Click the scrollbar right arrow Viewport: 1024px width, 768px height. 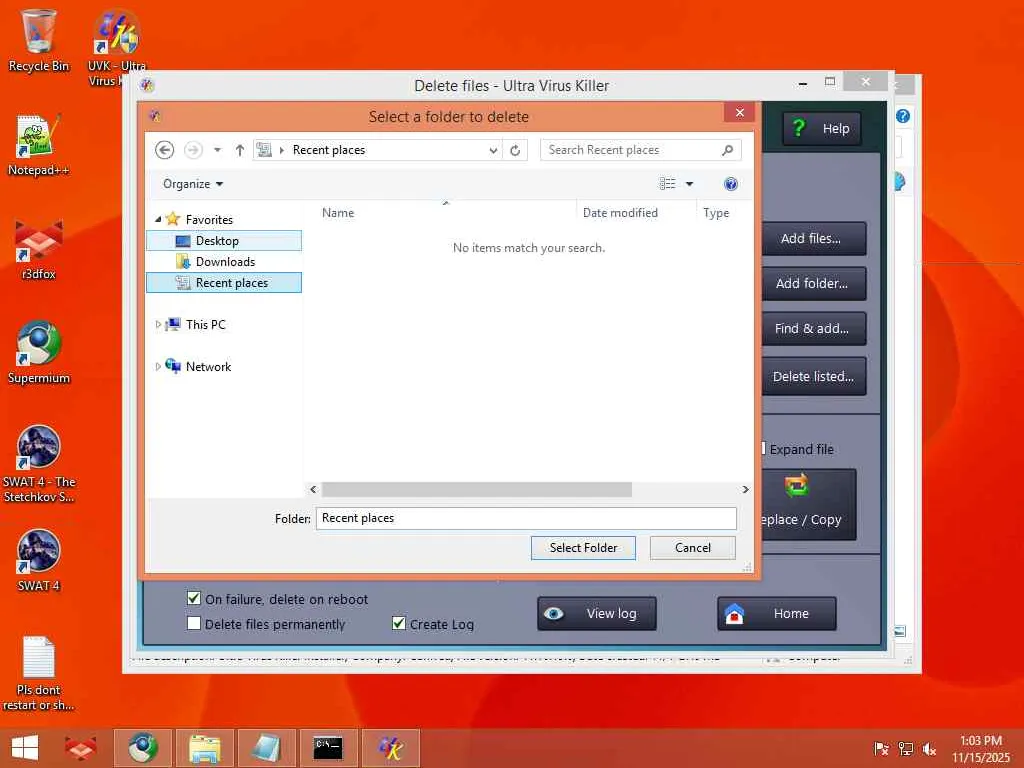(x=745, y=490)
